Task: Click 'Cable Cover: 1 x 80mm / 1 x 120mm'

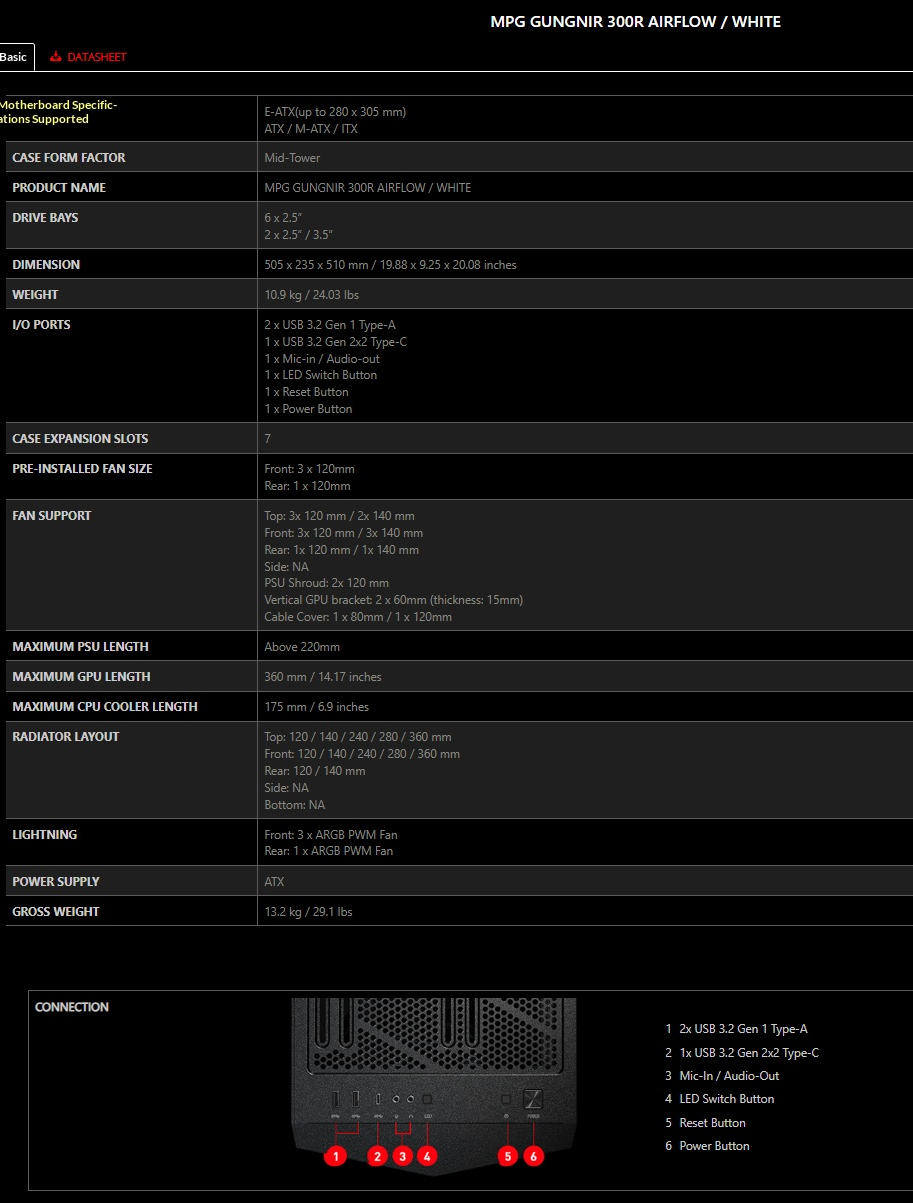Action: coord(358,617)
